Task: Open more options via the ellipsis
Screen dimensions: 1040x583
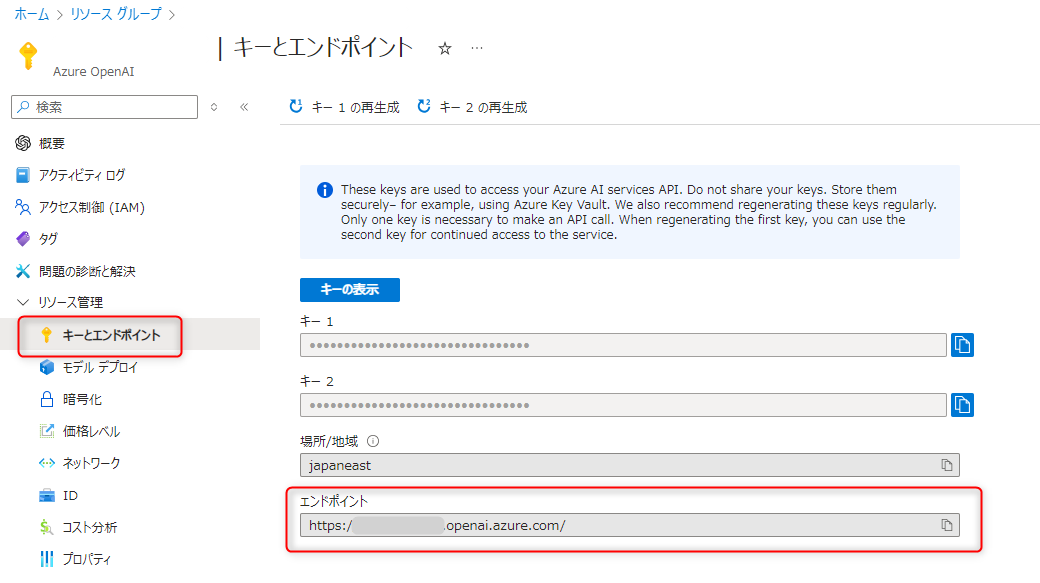Action: (x=477, y=46)
